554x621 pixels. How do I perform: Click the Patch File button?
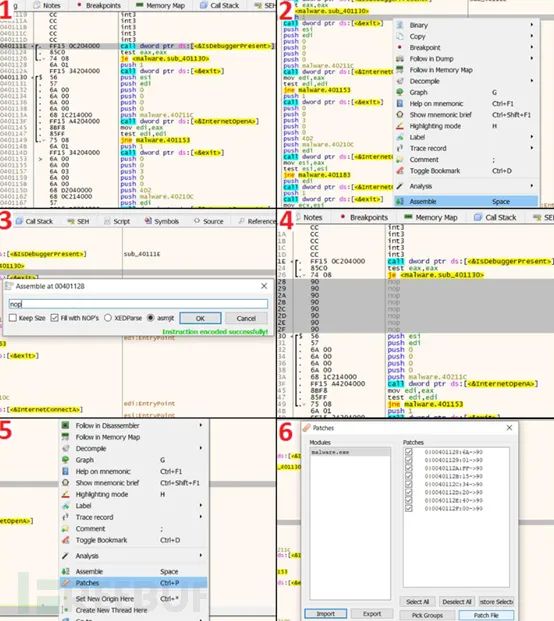pos(486,615)
